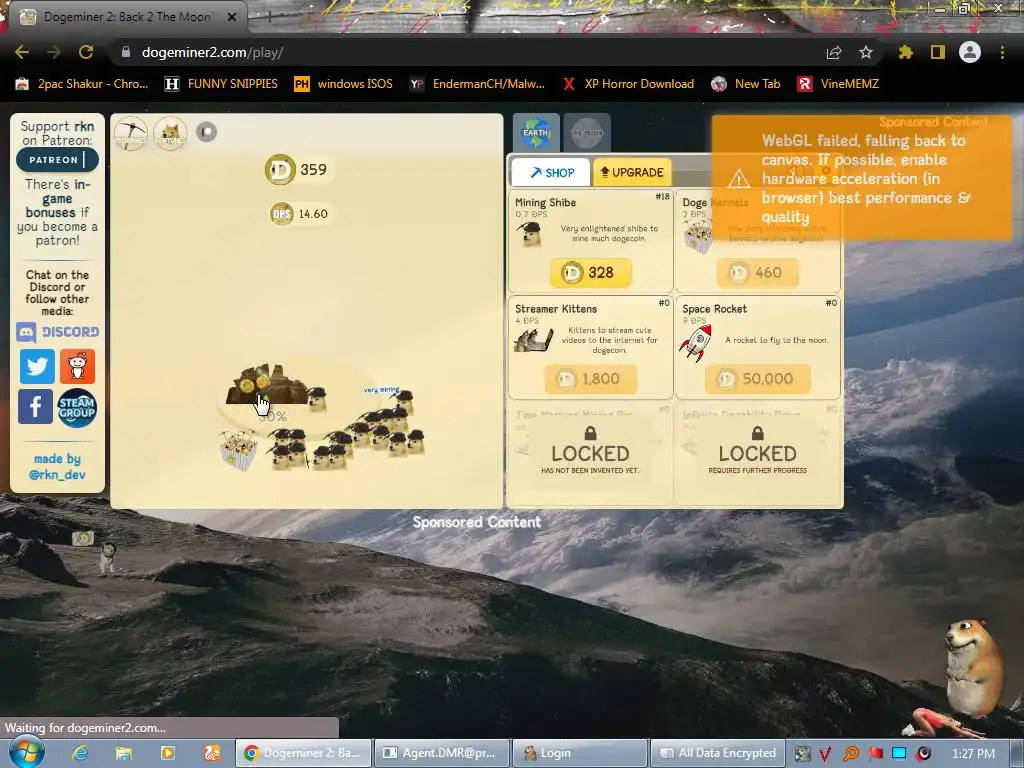The height and width of the screenshot is (768, 1024).
Task: Select the Earth location button
Action: pos(536,133)
